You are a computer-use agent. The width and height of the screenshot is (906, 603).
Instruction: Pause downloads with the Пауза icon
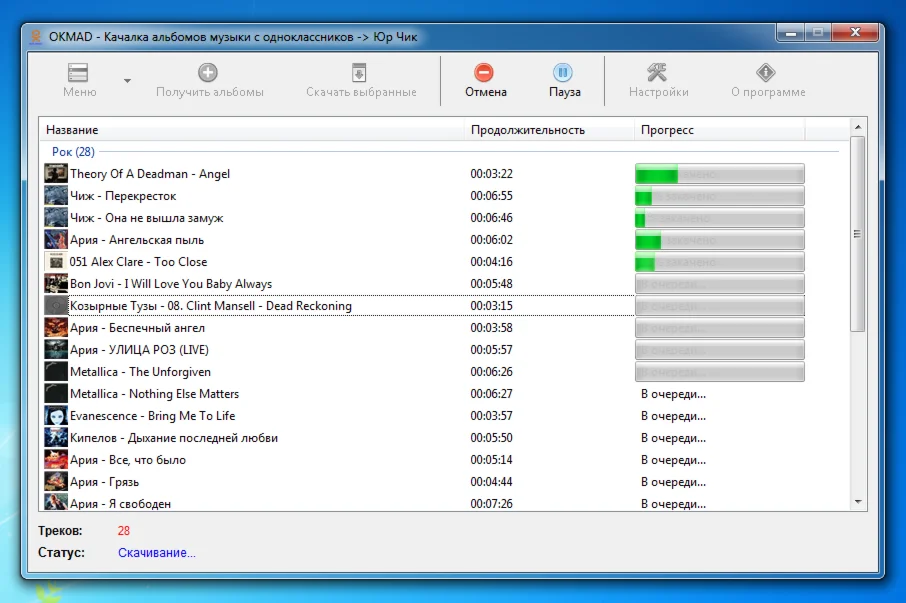point(563,73)
